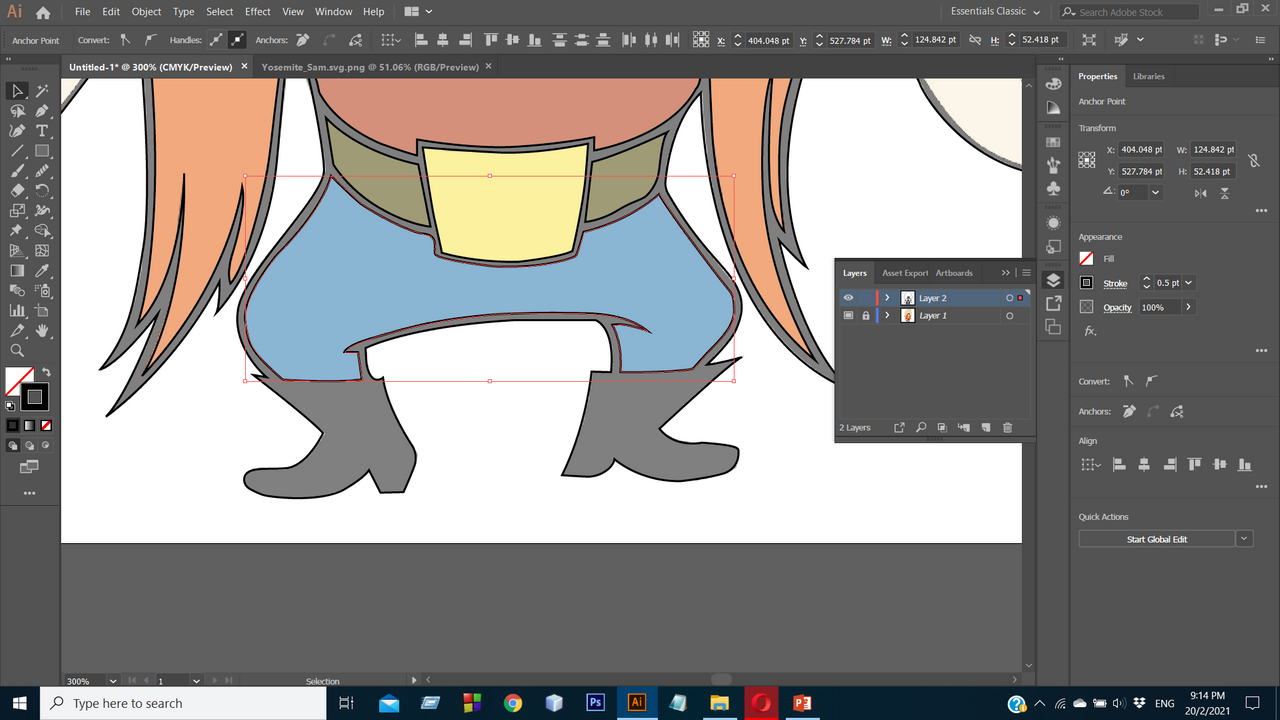1280x720 pixels.
Task: Delete selection using Layers trash icon
Action: 1007,428
